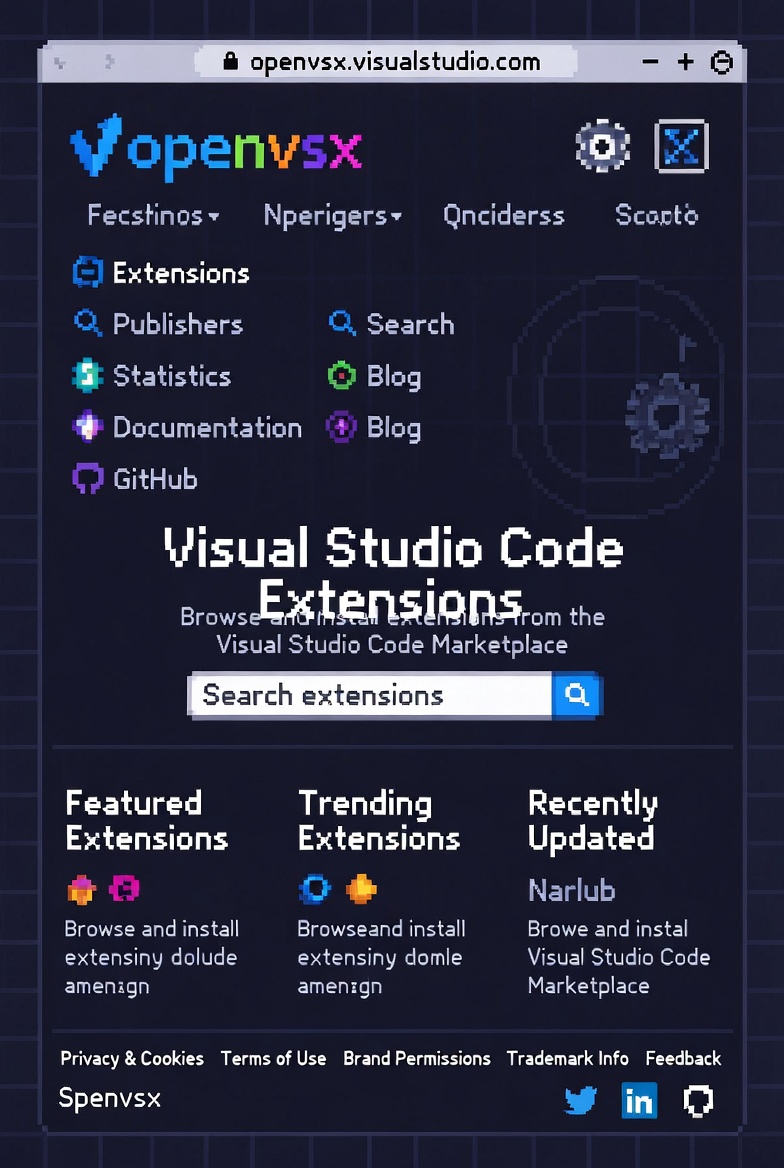Click the Recently Updated heading
This screenshot has height=1168, width=784.
click(592, 821)
